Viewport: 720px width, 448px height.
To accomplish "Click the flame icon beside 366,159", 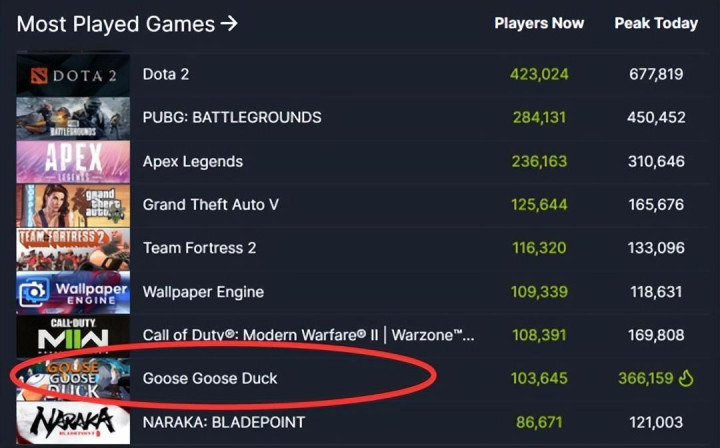I will click(x=686, y=379).
